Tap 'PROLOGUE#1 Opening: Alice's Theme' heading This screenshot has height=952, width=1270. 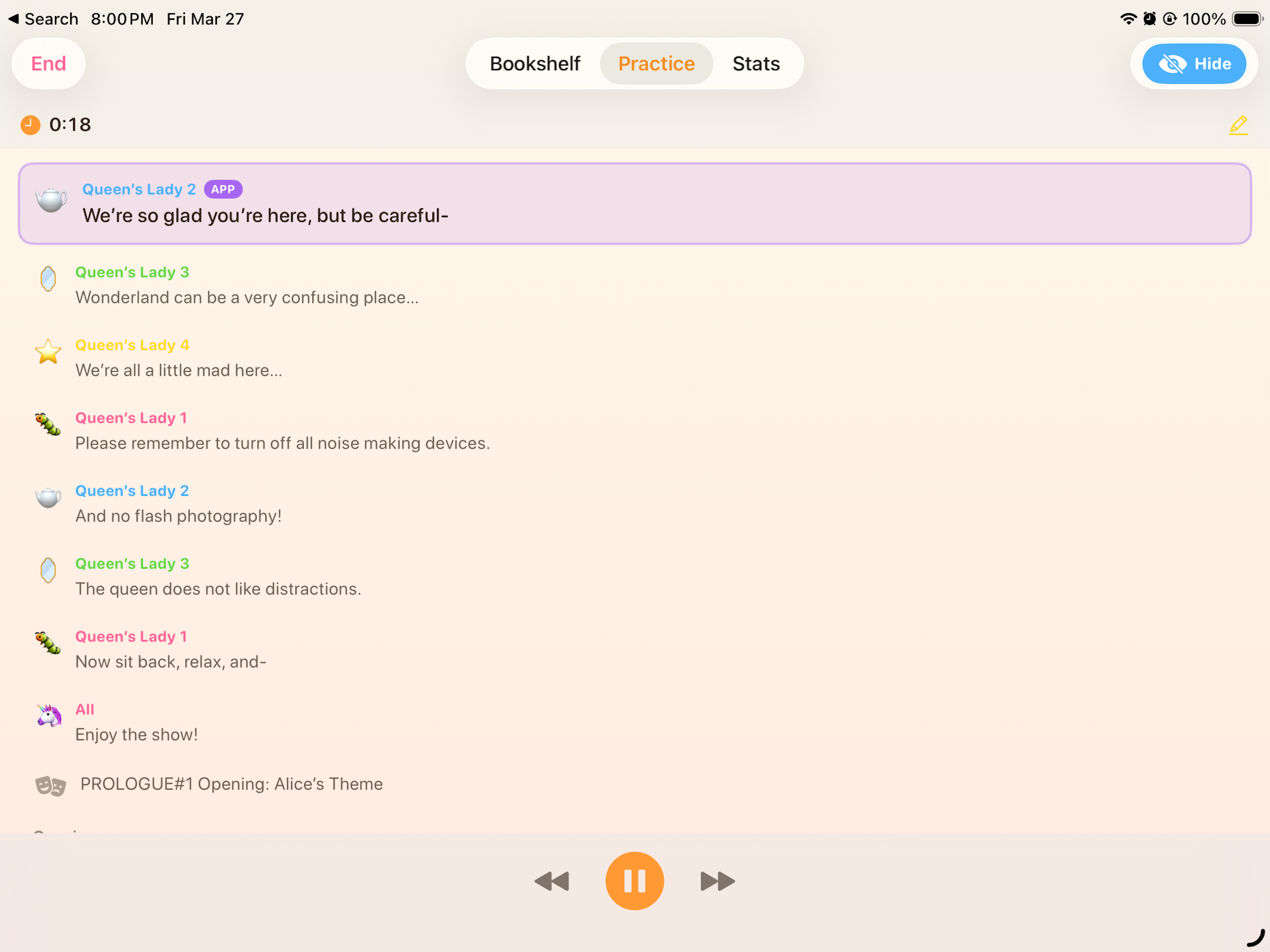(231, 784)
